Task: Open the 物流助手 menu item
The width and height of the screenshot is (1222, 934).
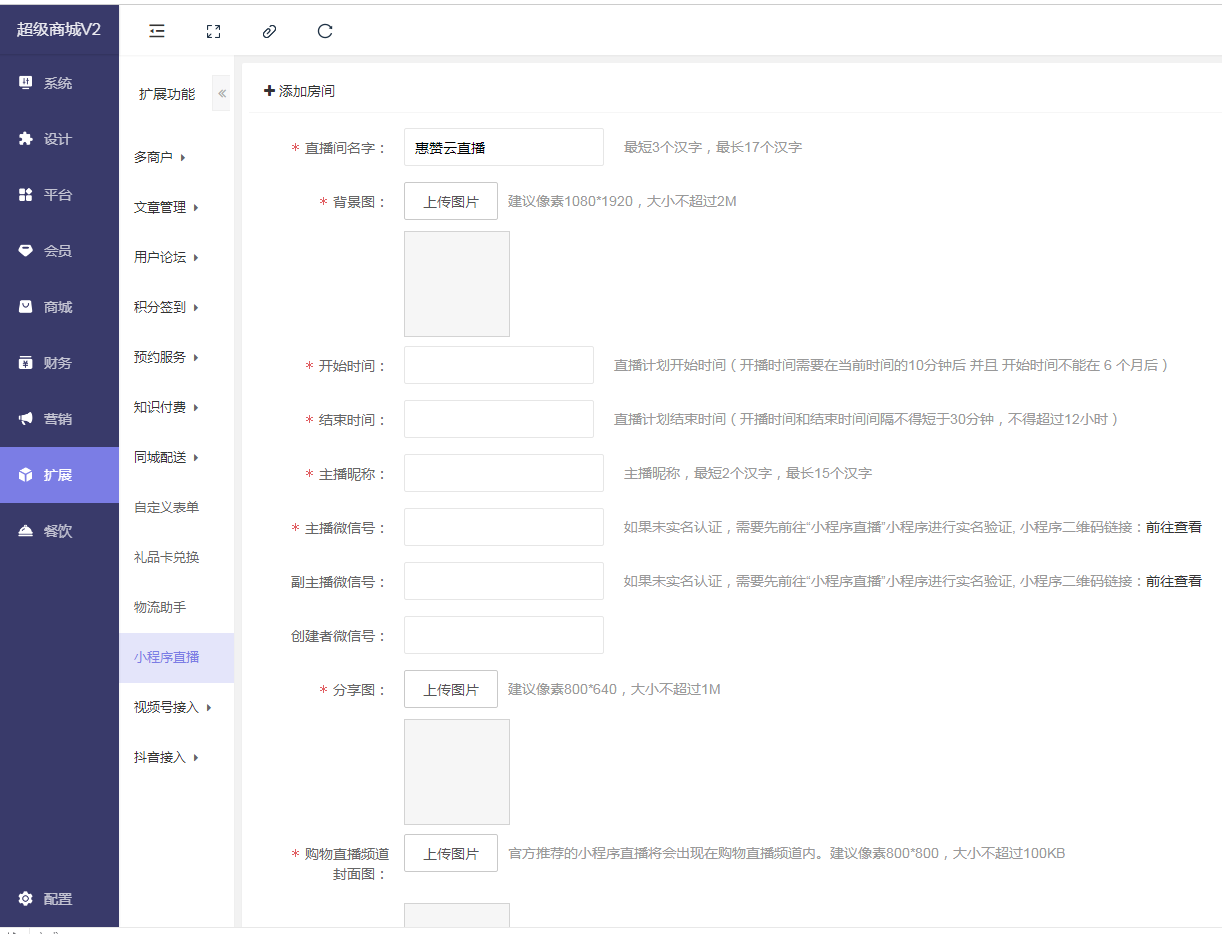Action: 160,607
